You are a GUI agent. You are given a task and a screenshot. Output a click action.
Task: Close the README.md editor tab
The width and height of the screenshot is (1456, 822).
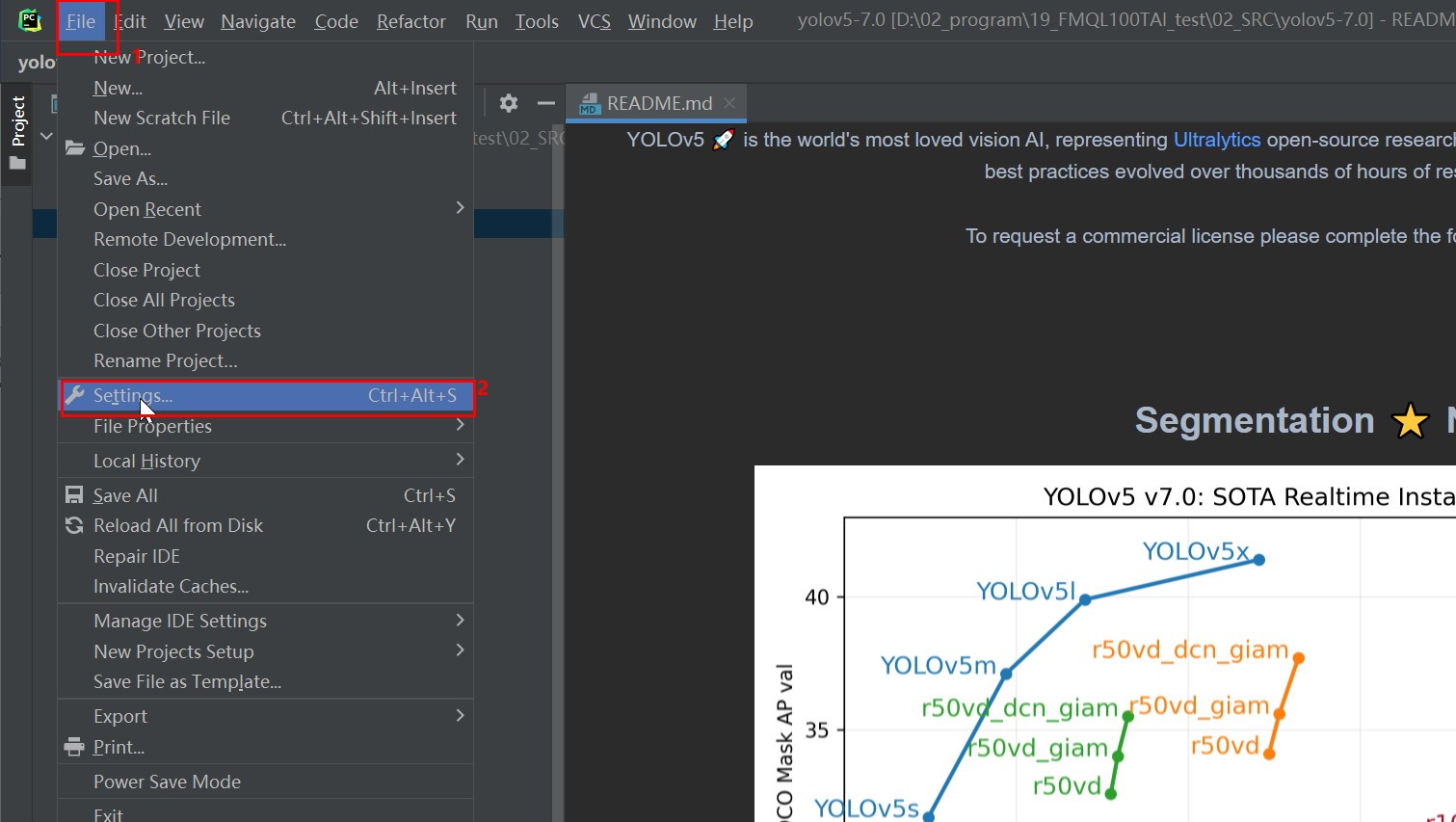tap(729, 103)
